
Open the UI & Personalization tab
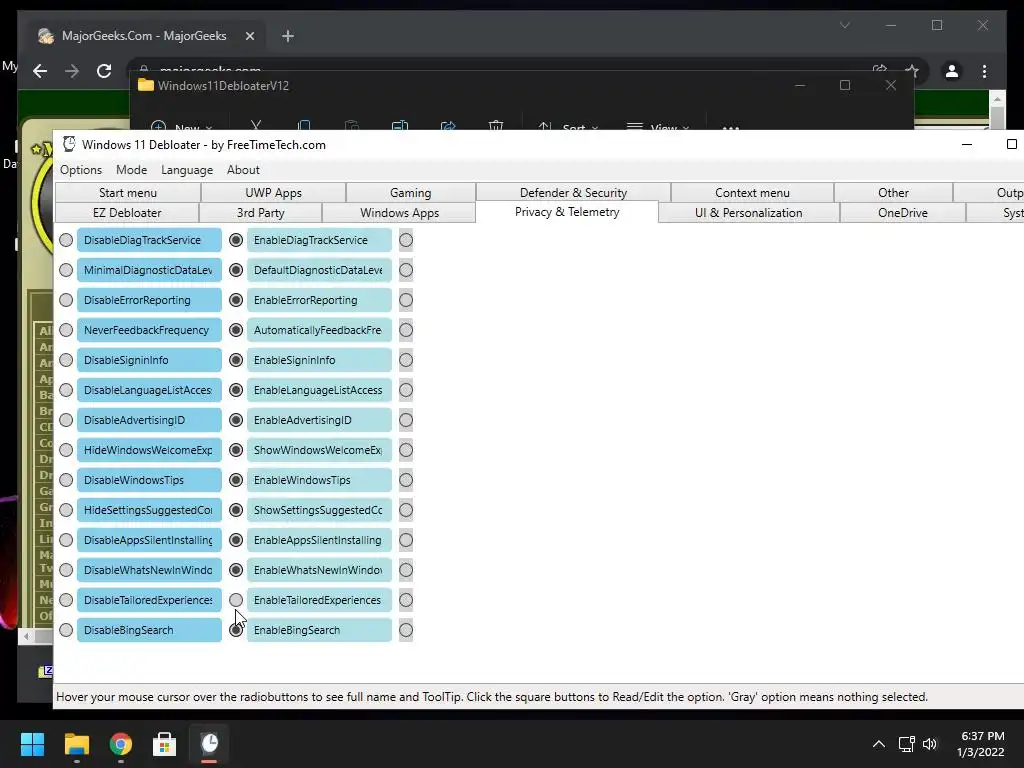pos(748,213)
